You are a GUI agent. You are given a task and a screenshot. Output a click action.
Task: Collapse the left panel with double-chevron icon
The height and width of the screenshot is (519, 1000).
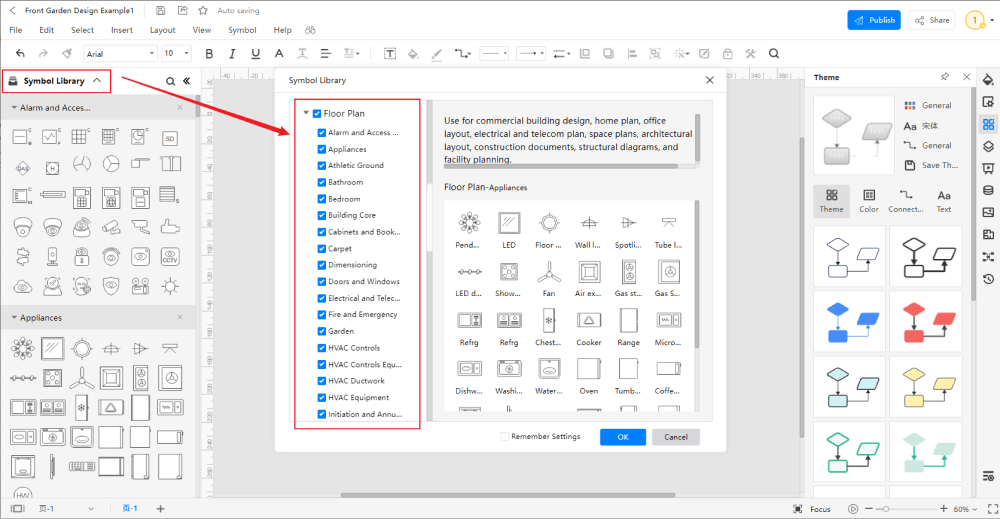point(186,81)
